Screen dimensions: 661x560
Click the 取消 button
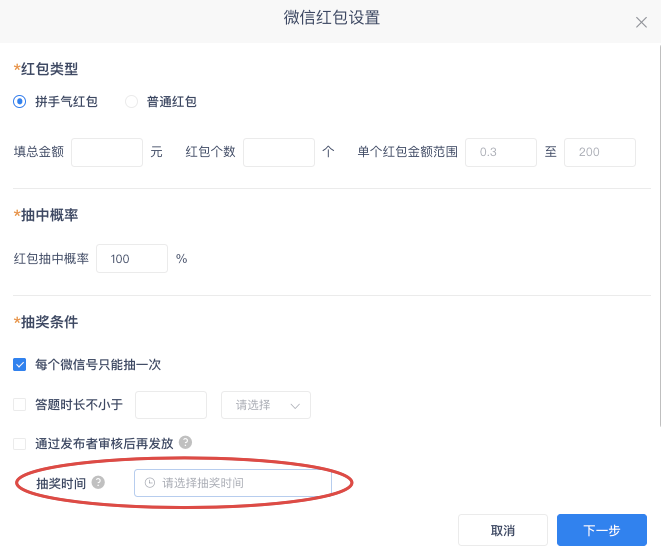click(x=503, y=530)
